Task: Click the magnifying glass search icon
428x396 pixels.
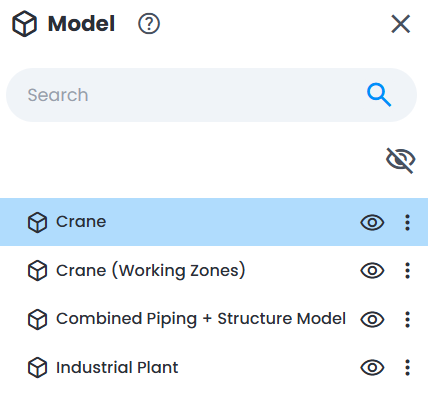Action: (x=379, y=95)
